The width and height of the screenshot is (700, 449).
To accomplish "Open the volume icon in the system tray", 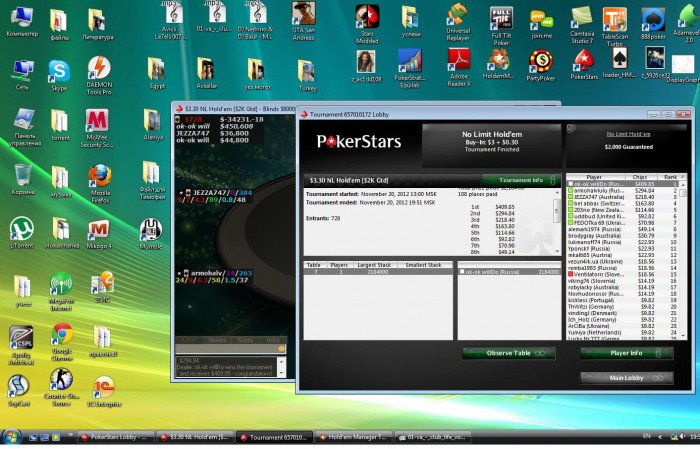I will pos(682,437).
